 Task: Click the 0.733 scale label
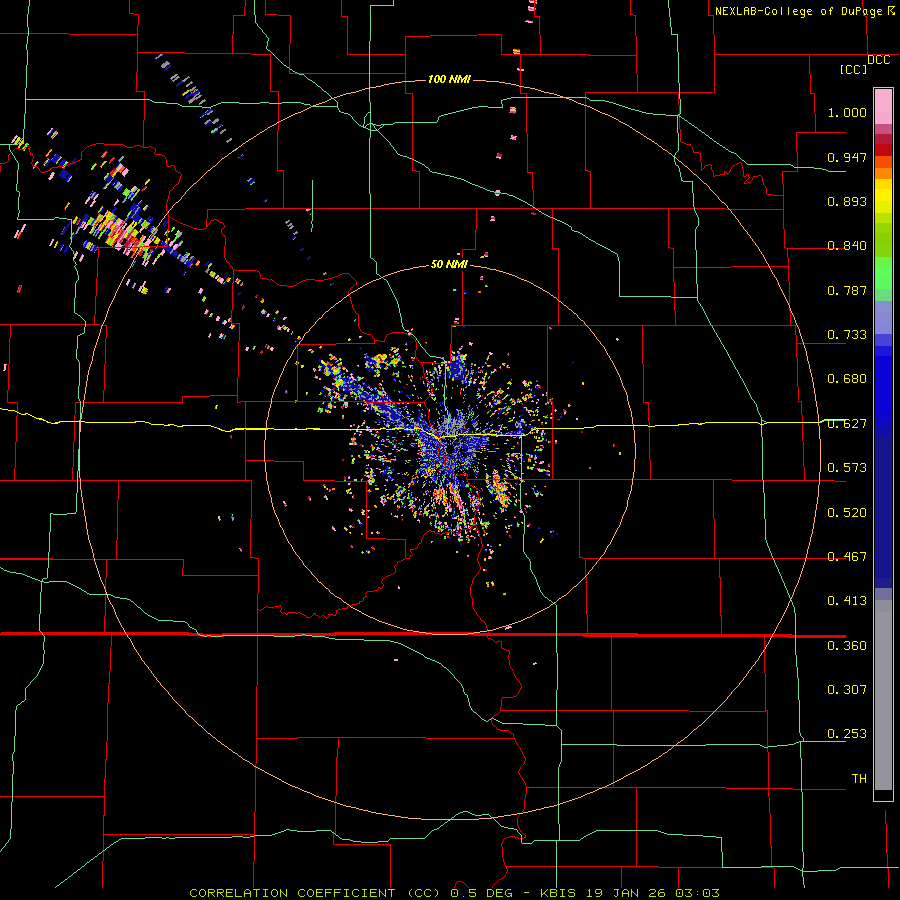[847, 335]
